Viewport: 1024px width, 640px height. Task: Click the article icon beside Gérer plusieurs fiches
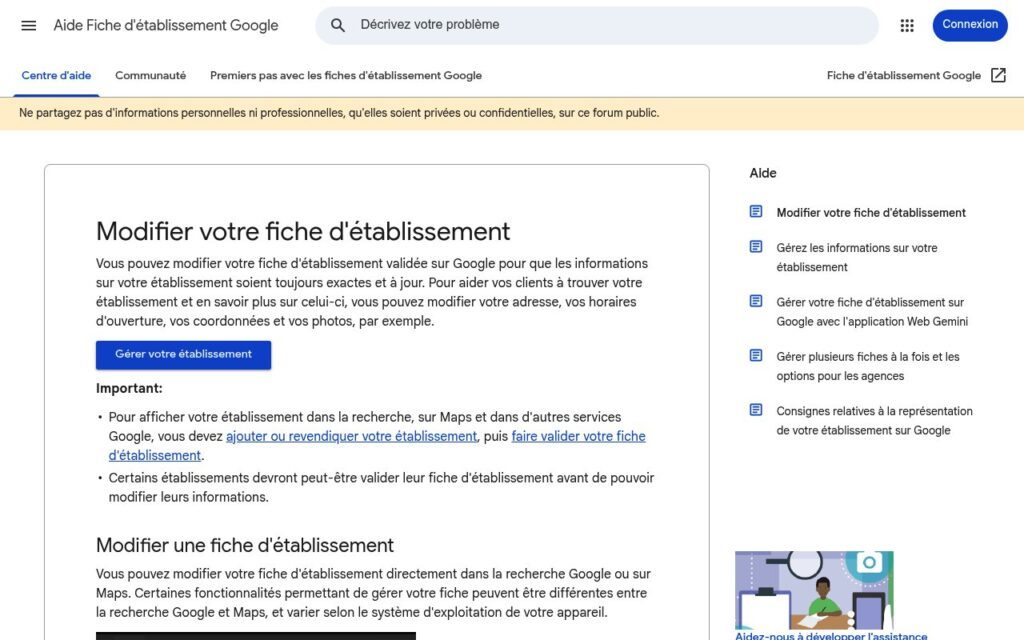pyautogui.click(x=756, y=356)
